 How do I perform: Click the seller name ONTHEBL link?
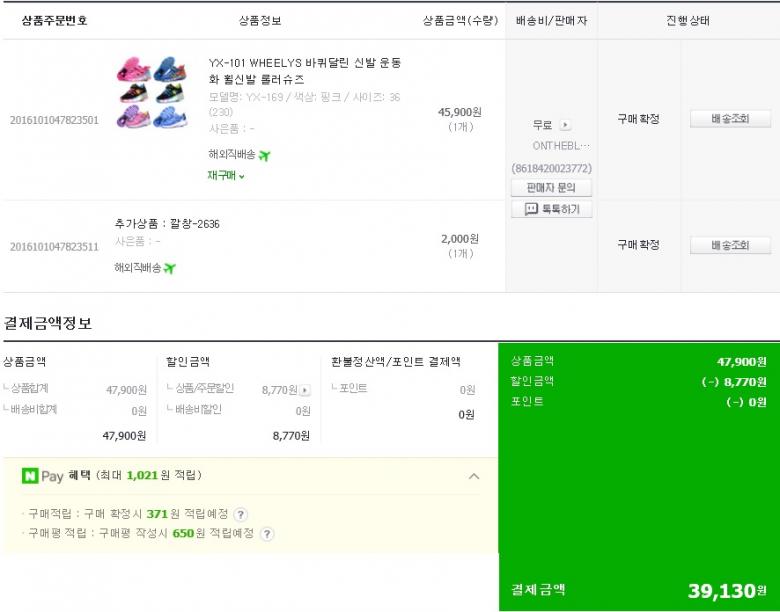[561, 146]
